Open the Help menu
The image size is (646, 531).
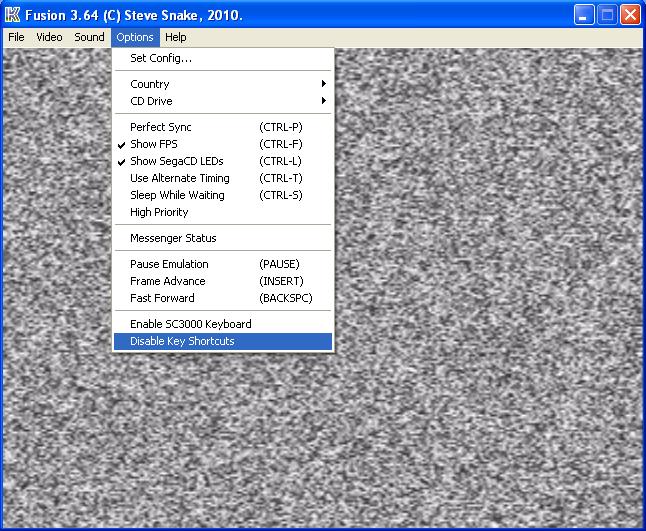pos(176,37)
